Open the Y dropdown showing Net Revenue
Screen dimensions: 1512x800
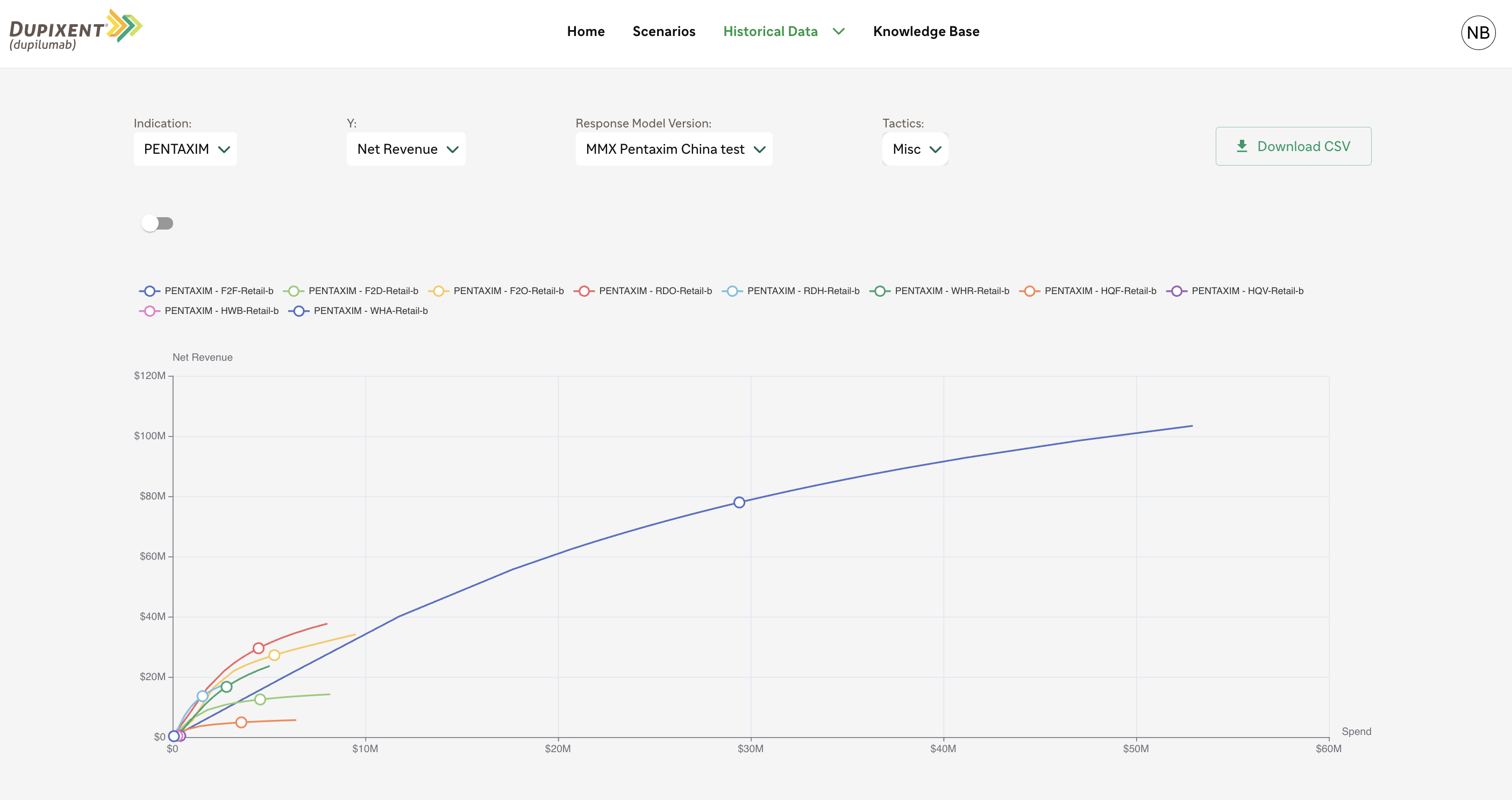coord(406,149)
